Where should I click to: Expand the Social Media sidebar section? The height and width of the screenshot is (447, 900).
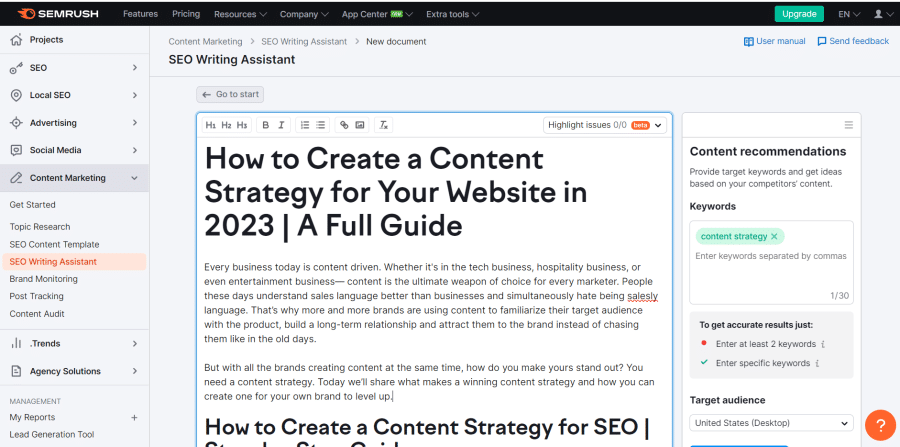click(x=134, y=150)
